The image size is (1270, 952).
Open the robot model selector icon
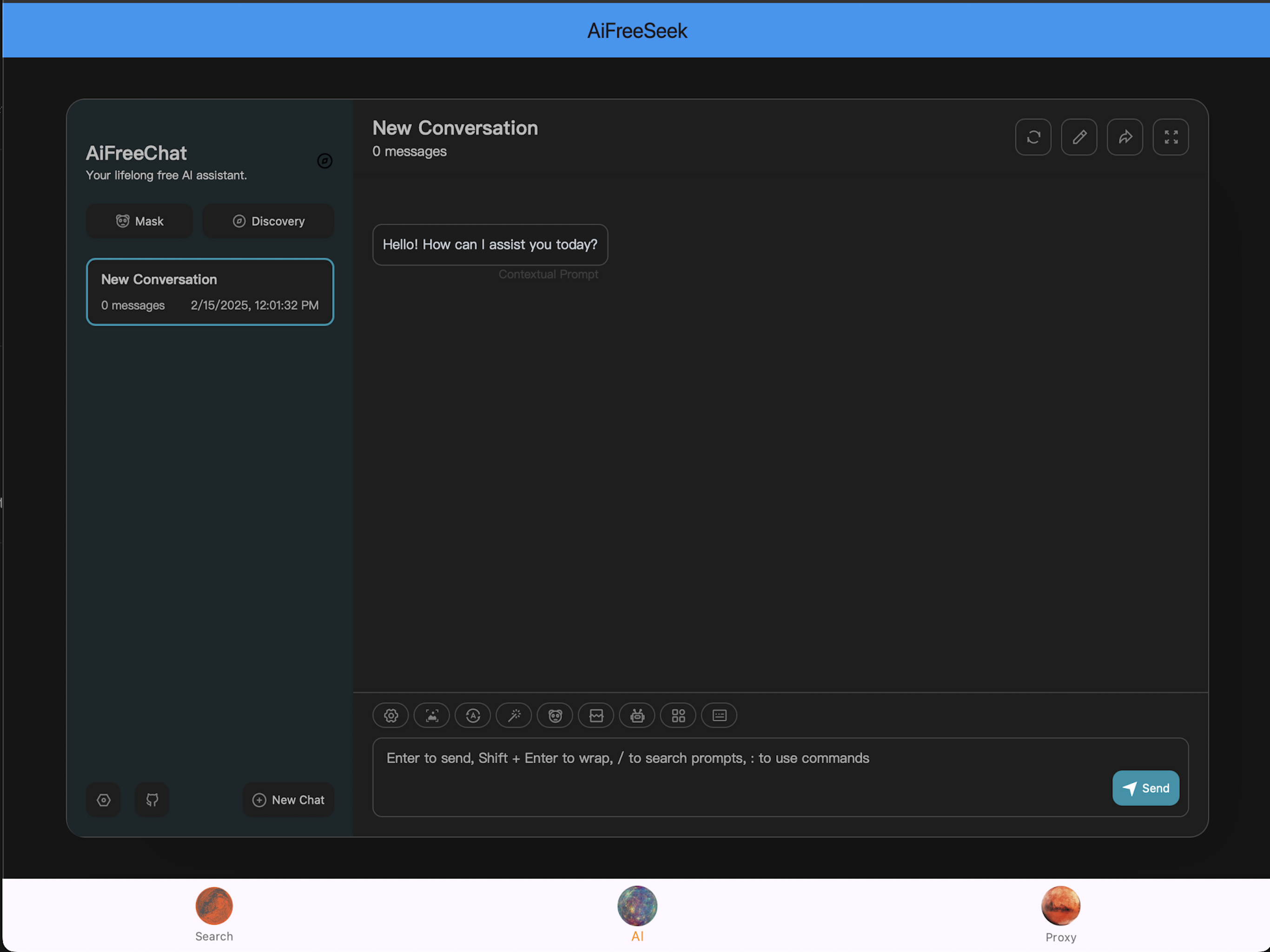point(637,715)
